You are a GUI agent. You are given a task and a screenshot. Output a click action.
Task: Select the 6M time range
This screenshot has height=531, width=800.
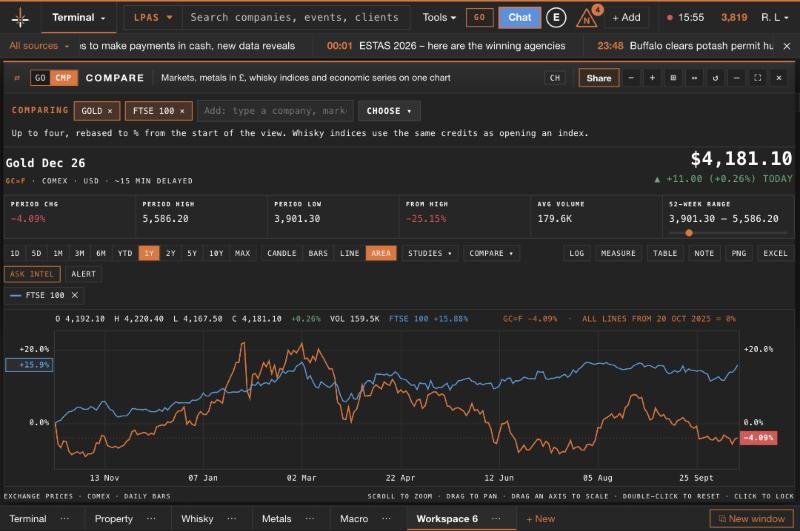pyautogui.click(x=101, y=254)
